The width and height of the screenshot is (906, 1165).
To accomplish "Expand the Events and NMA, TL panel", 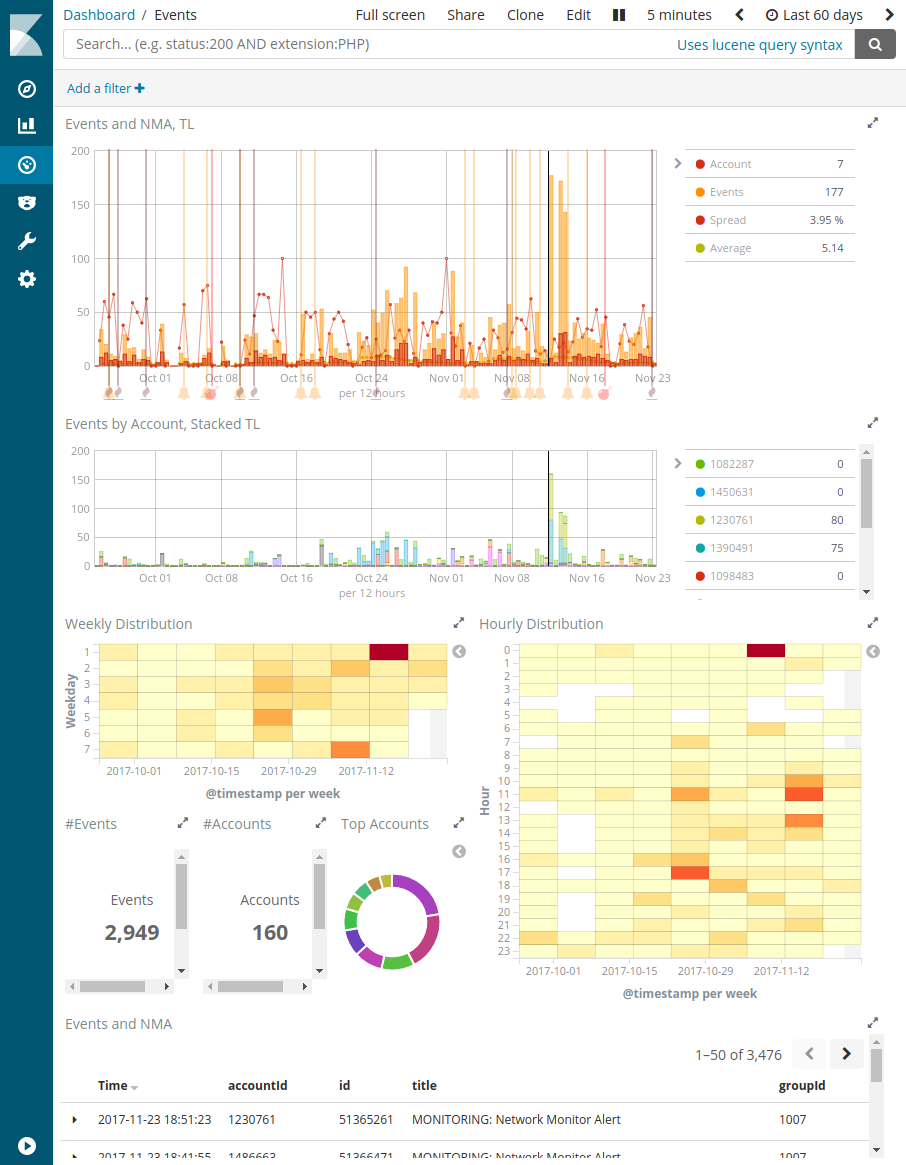I will (872, 123).
